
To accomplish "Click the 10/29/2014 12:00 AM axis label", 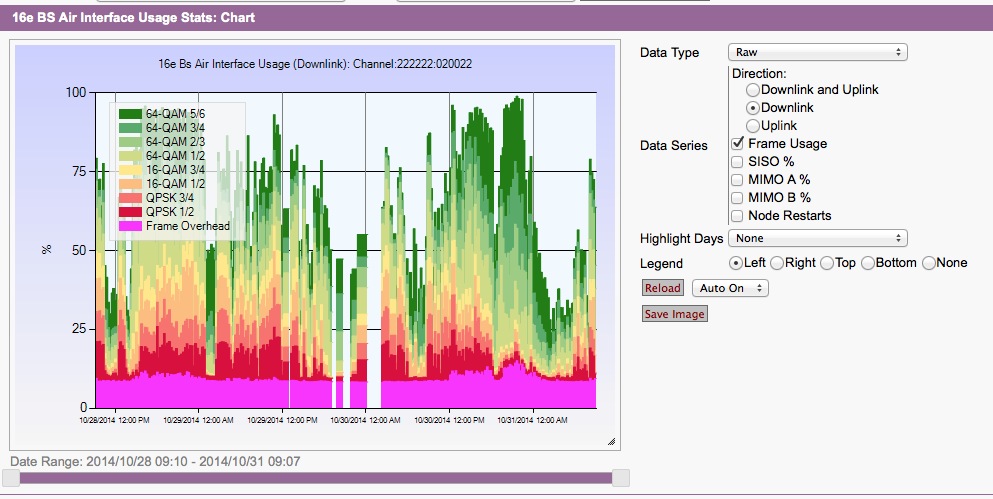I will [198, 420].
